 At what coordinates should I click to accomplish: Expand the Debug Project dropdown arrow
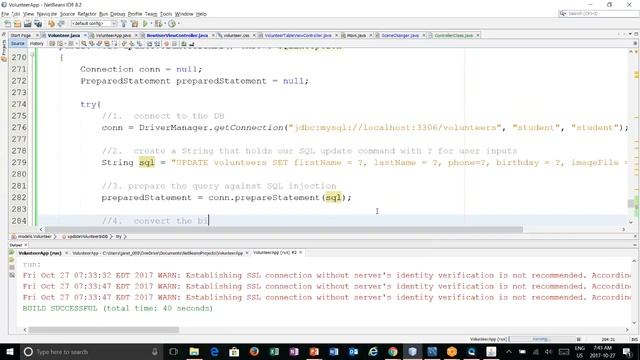tap(165, 24)
